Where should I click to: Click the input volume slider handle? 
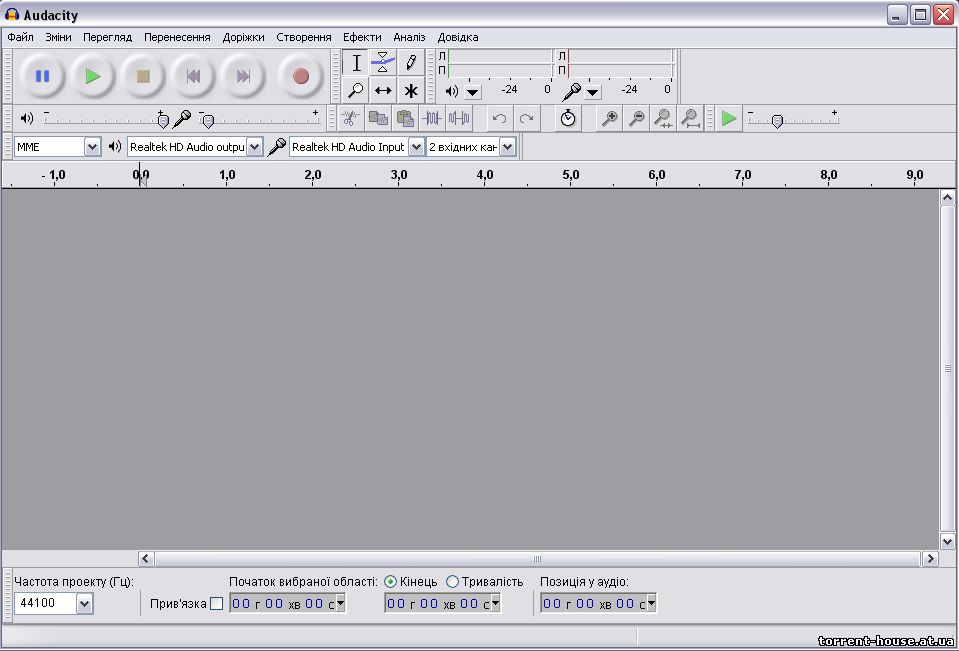coord(208,121)
